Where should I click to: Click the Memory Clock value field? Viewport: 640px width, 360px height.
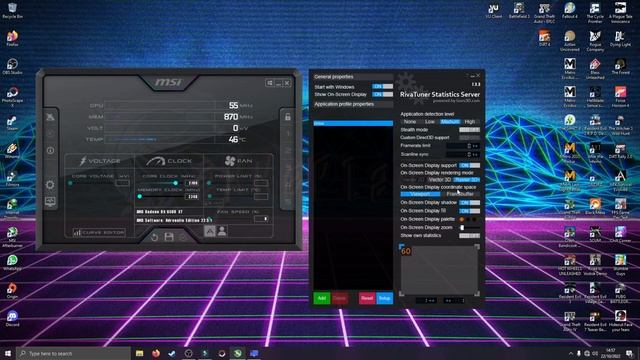(192, 197)
